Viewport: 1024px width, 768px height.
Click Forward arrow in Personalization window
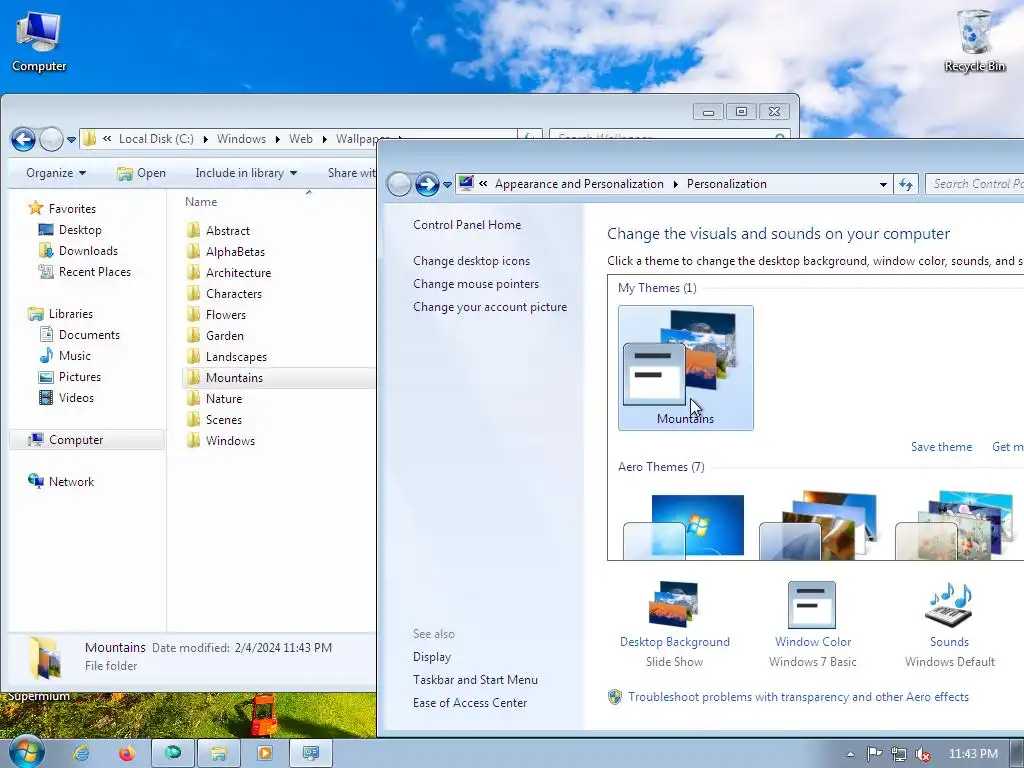tap(427, 184)
